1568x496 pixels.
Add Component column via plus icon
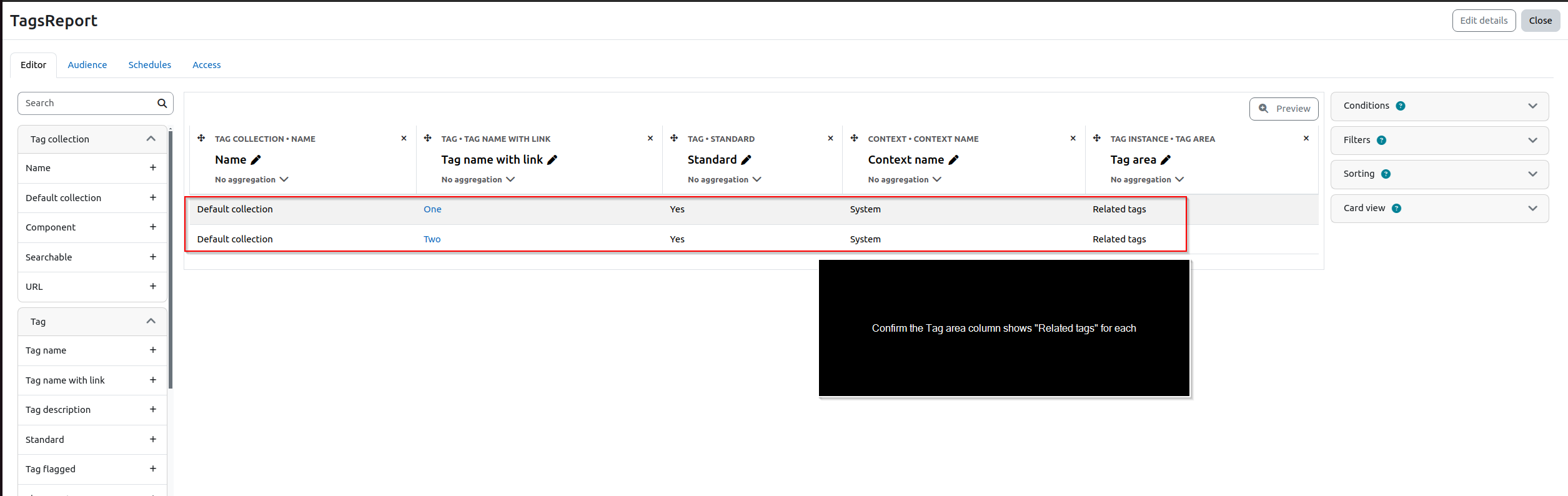[x=152, y=227]
